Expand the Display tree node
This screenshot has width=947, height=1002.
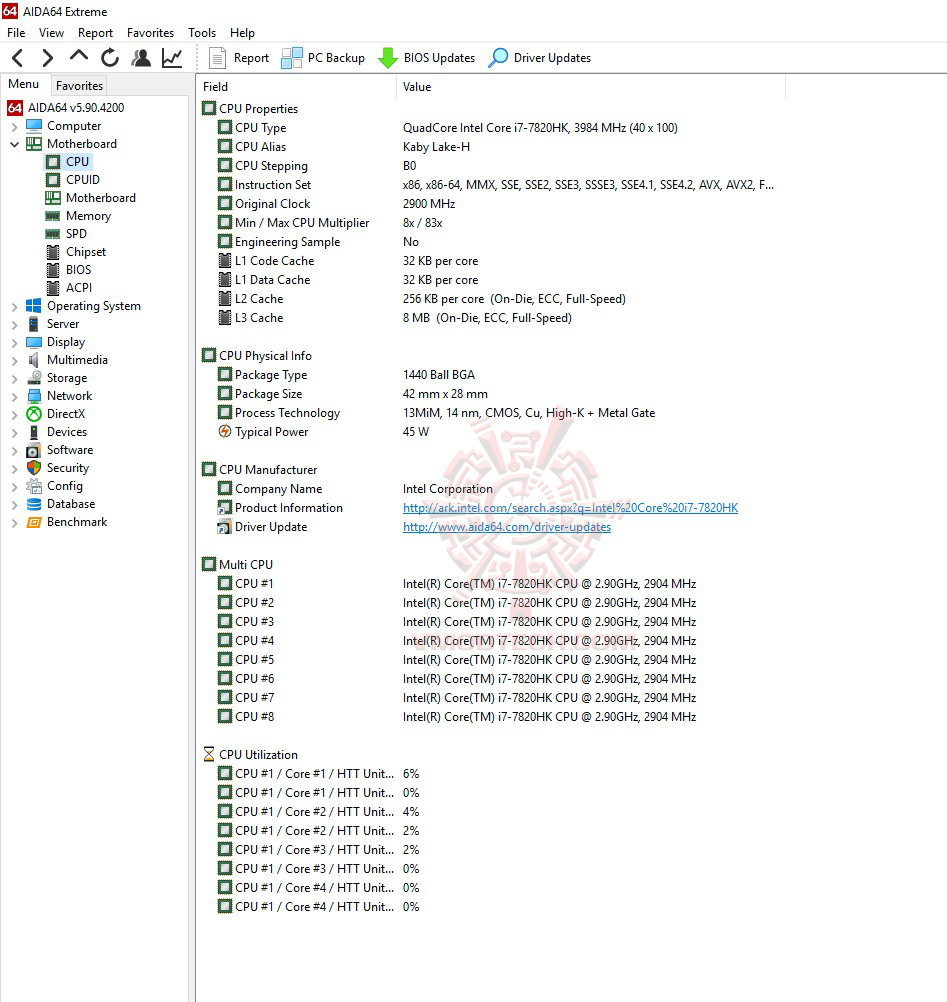pyautogui.click(x=15, y=343)
